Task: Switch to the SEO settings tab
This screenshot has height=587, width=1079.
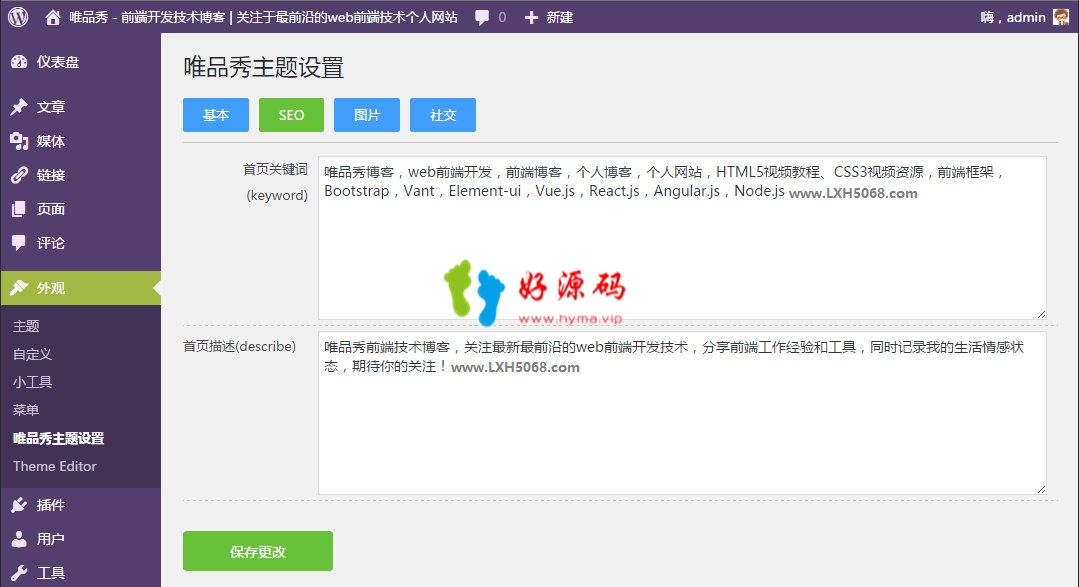Action: 291,115
